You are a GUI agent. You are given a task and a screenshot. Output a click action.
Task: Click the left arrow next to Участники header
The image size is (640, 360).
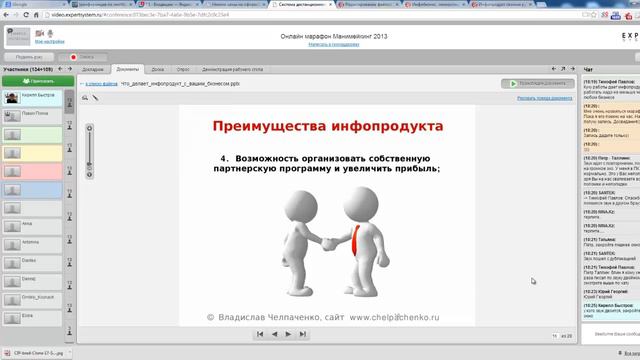(x=60, y=69)
